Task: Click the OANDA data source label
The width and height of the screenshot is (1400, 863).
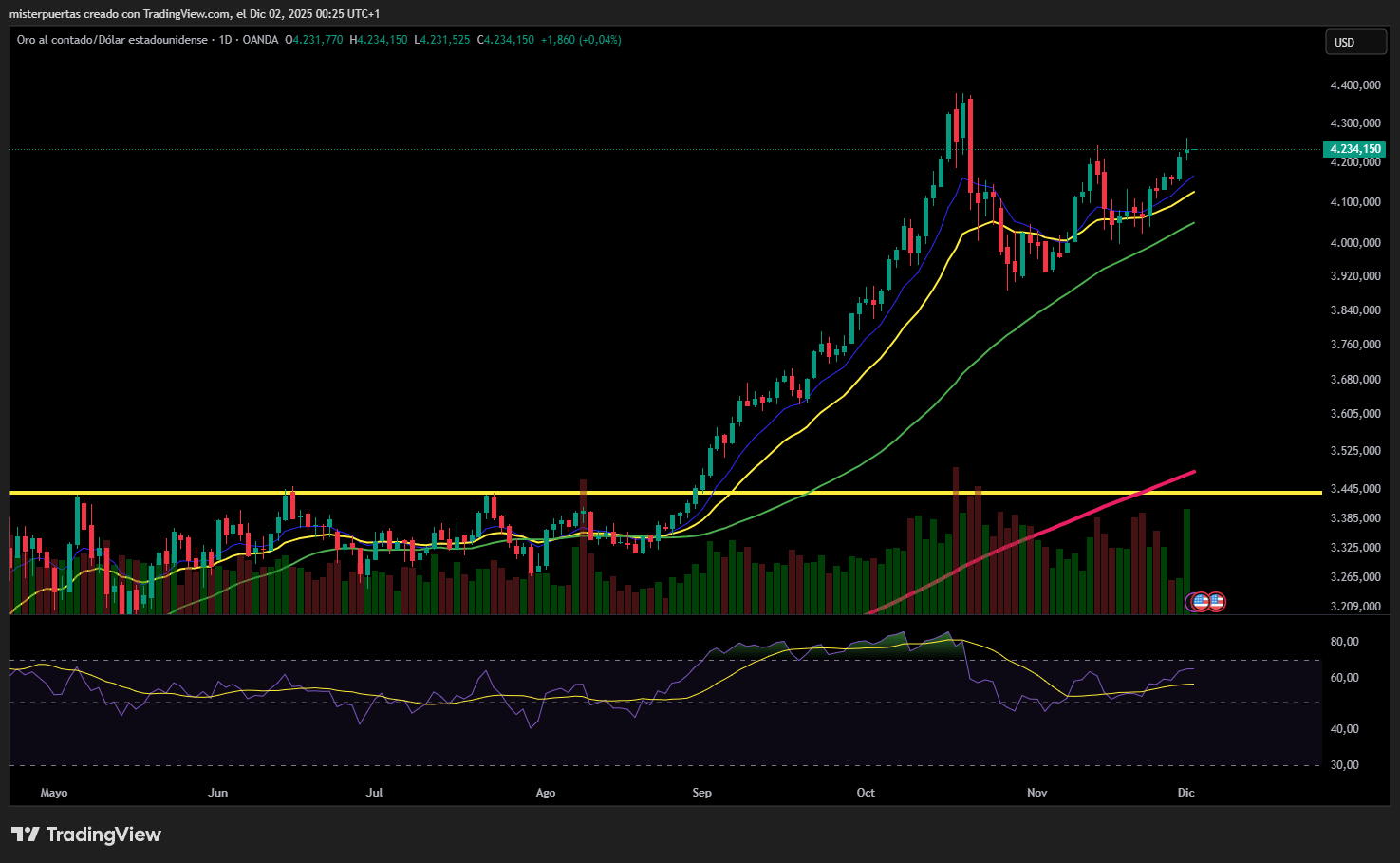Action: coord(260,40)
